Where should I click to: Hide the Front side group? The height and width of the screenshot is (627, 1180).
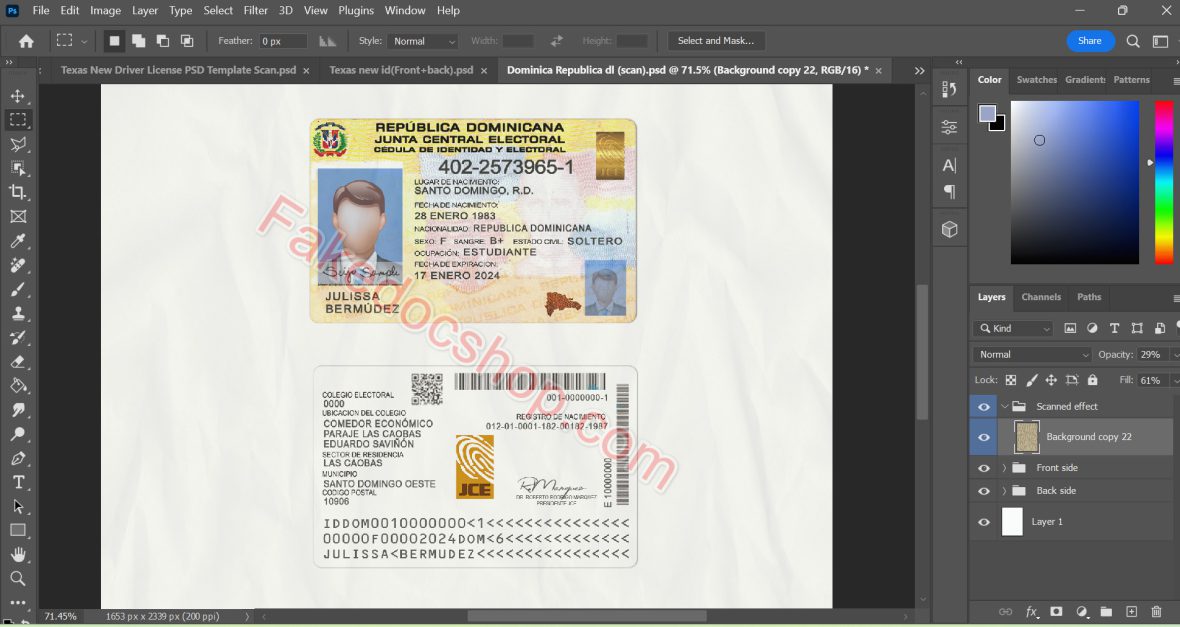984,468
